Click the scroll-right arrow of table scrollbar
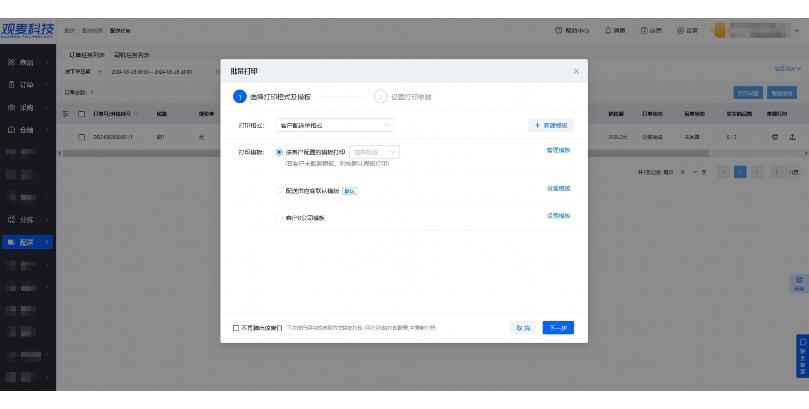This screenshot has height=409, width=809. [x=805, y=153]
